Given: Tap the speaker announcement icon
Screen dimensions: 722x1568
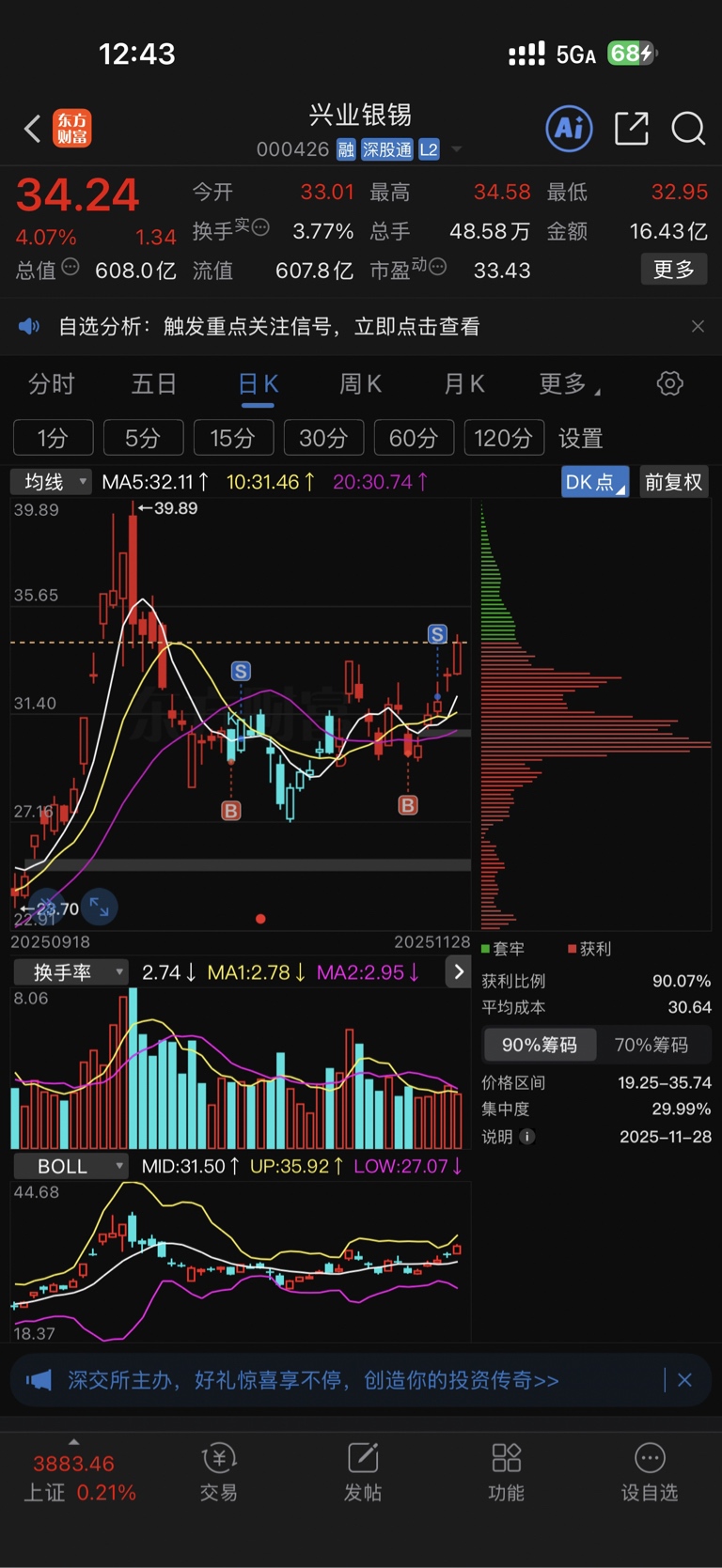Looking at the screenshot, I should coord(29,326).
